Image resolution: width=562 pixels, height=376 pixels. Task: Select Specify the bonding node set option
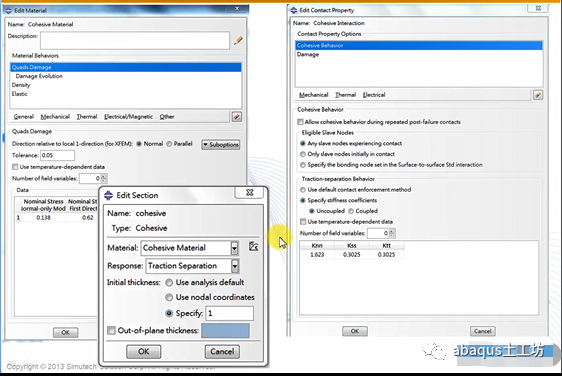[303, 165]
